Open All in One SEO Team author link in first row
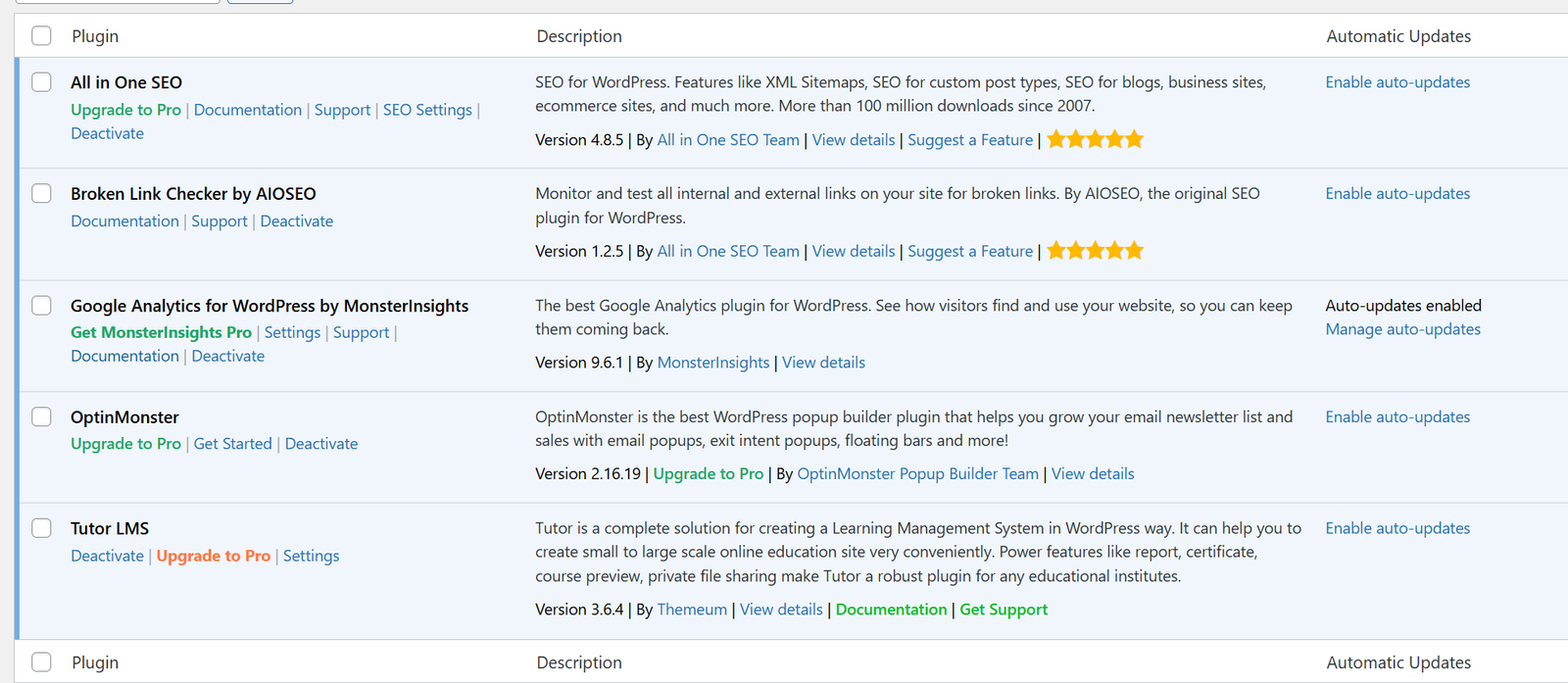Viewport: 1568px width, 683px height. 728,140
